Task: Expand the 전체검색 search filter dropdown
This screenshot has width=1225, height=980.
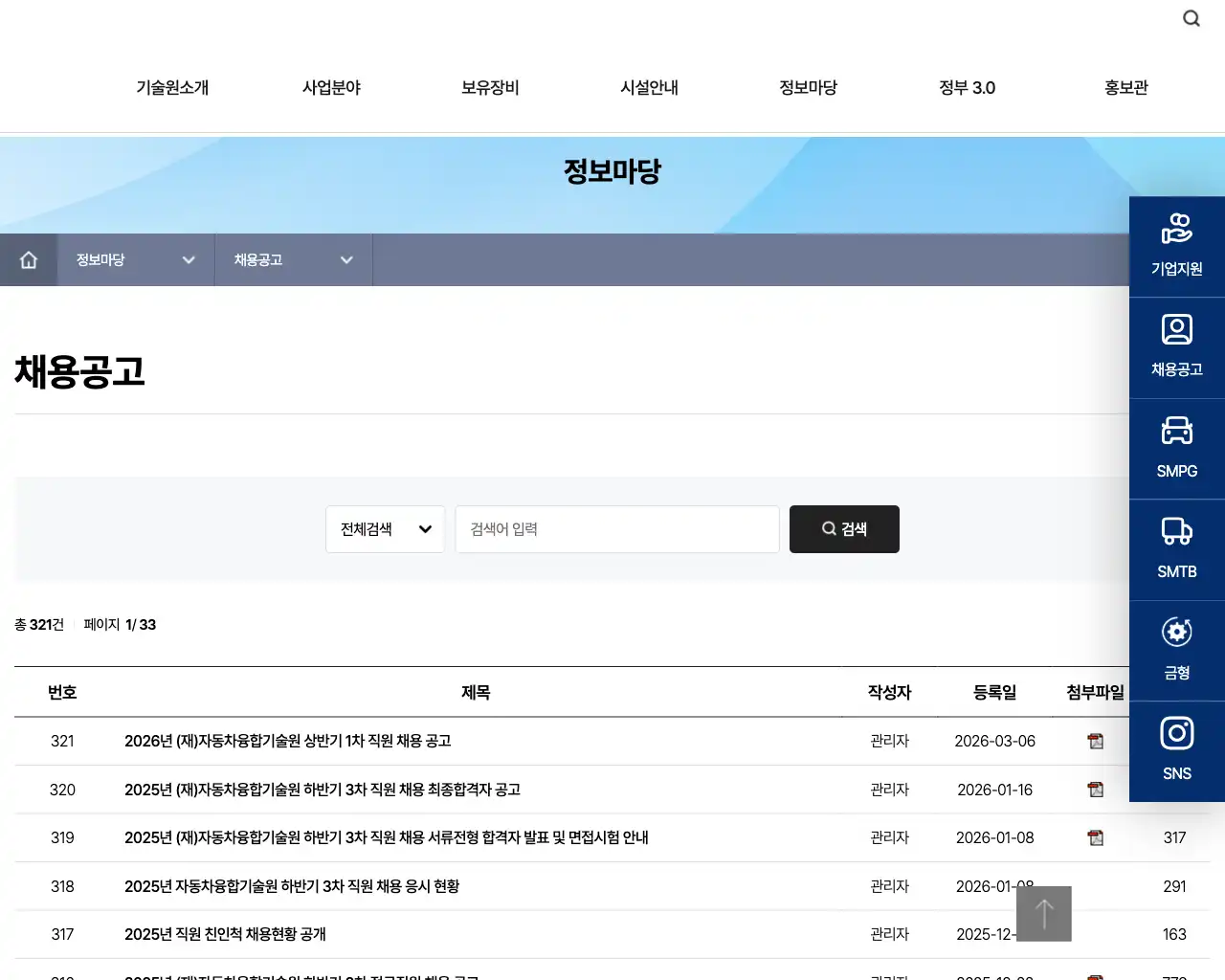Action: pos(385,528)
